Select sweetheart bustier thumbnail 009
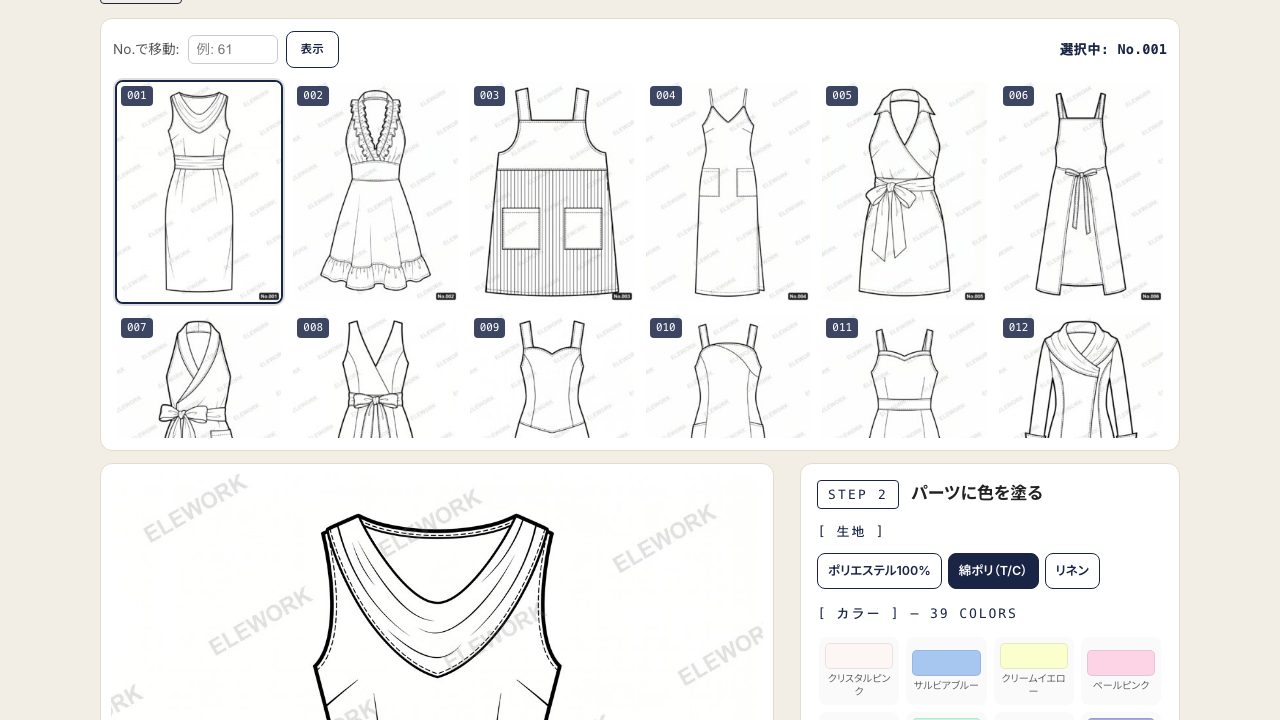This screenshot has width=1280, height=720. (x=552, y=376)
